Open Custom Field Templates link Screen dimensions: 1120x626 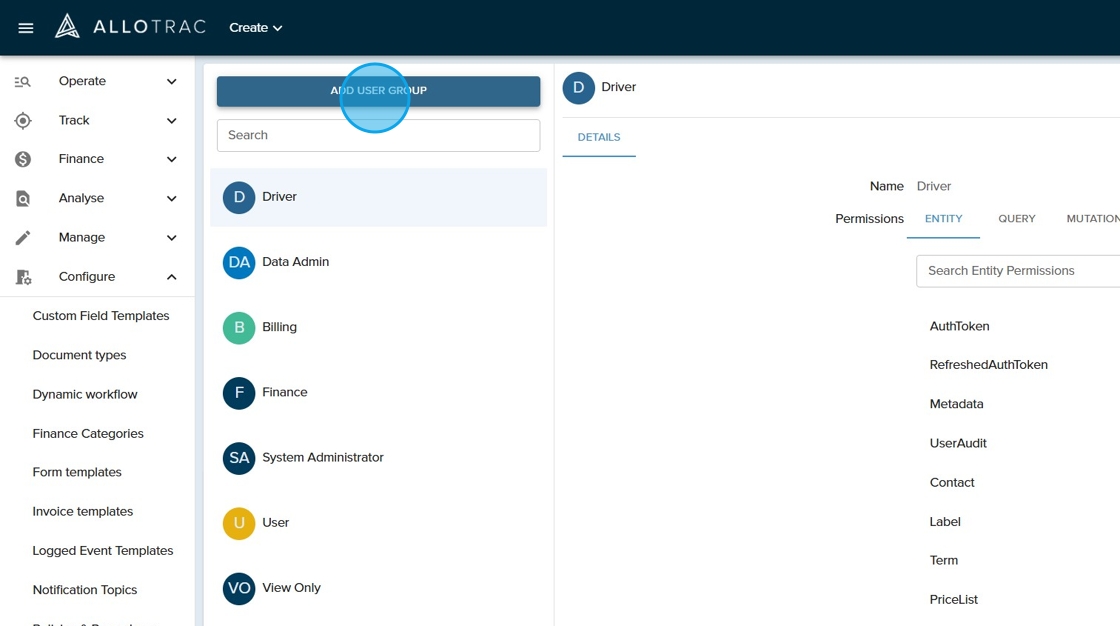[x=101, y=316]
